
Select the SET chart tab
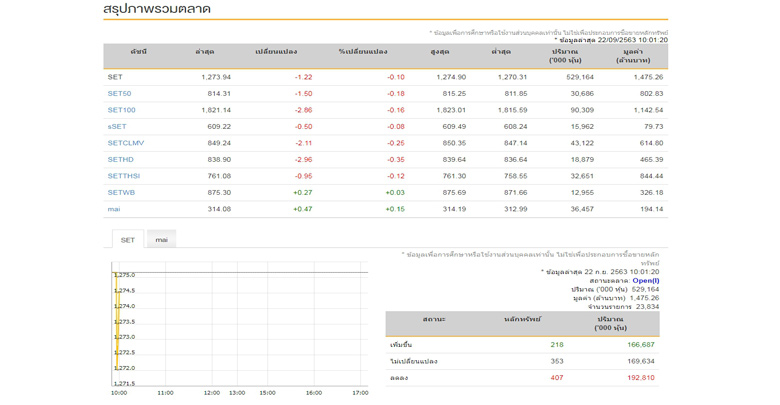[x=127, y=240]
